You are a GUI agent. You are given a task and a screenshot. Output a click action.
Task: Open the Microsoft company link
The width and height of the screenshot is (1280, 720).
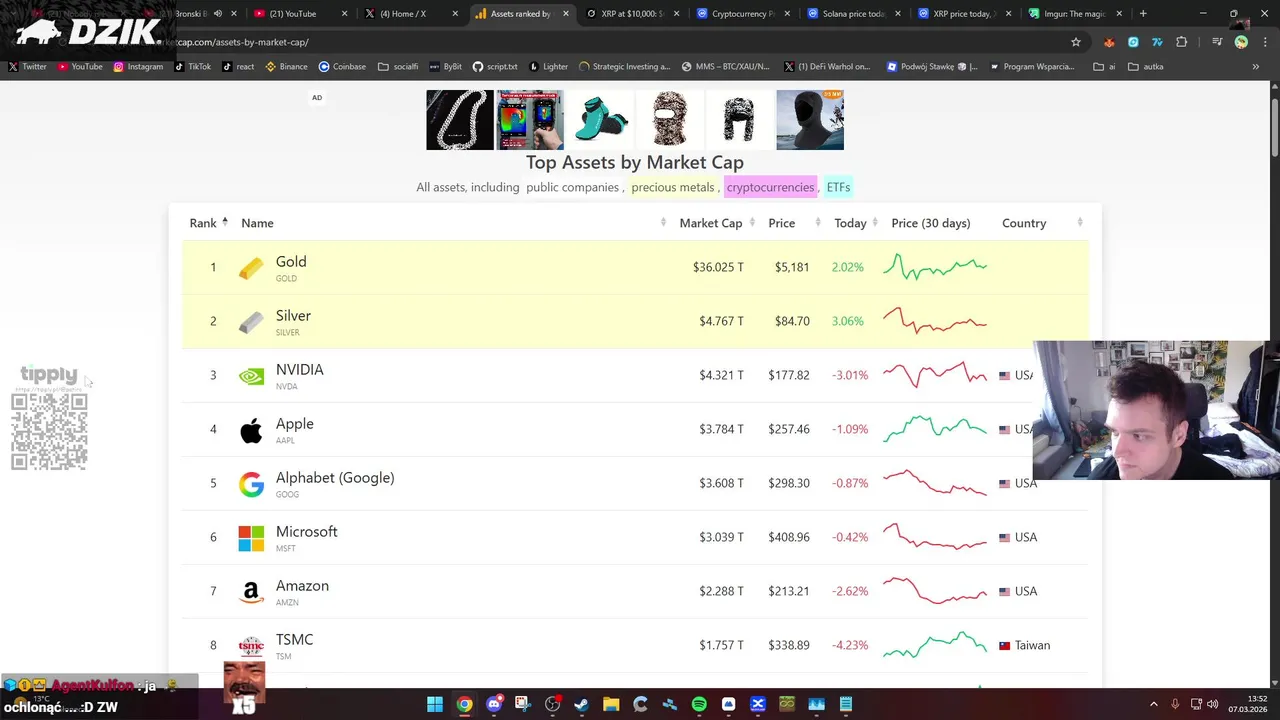click(306, 532)
